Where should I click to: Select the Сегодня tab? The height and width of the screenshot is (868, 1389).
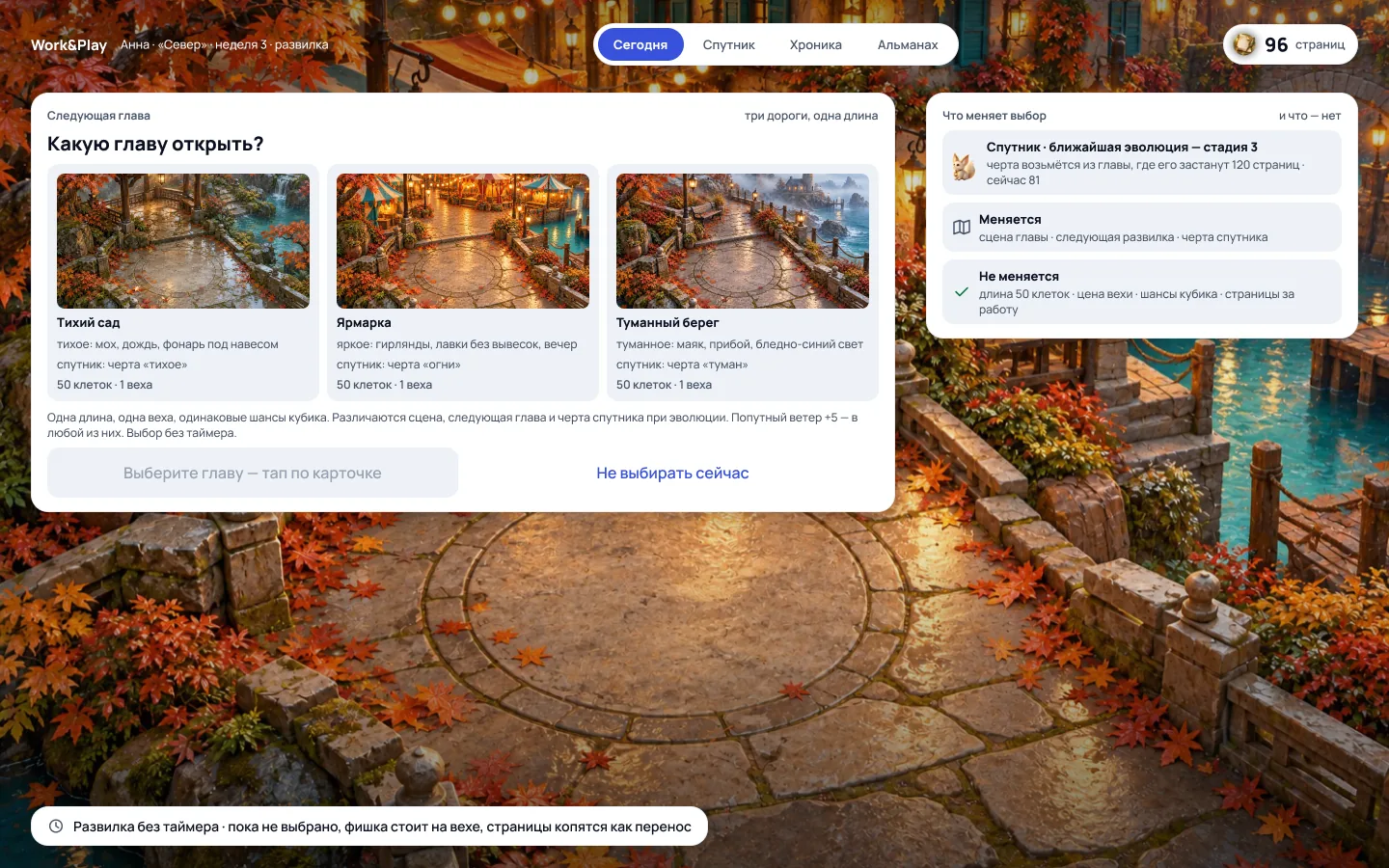click(x=640, y=44)
